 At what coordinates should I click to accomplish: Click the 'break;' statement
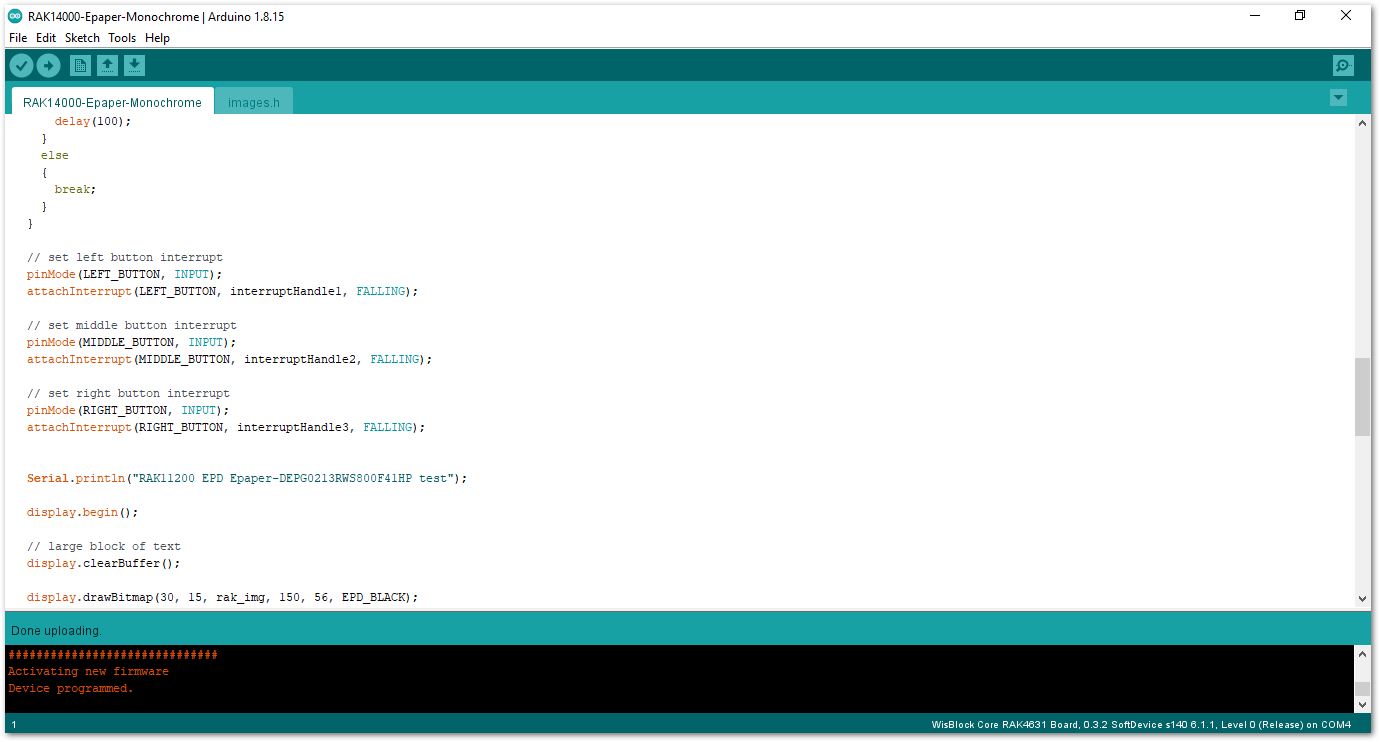point(75,189)
